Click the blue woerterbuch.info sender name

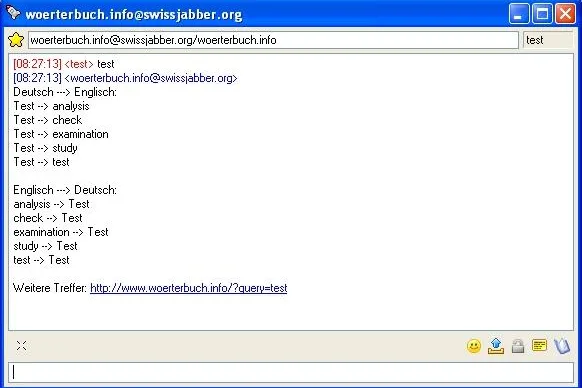151,78
